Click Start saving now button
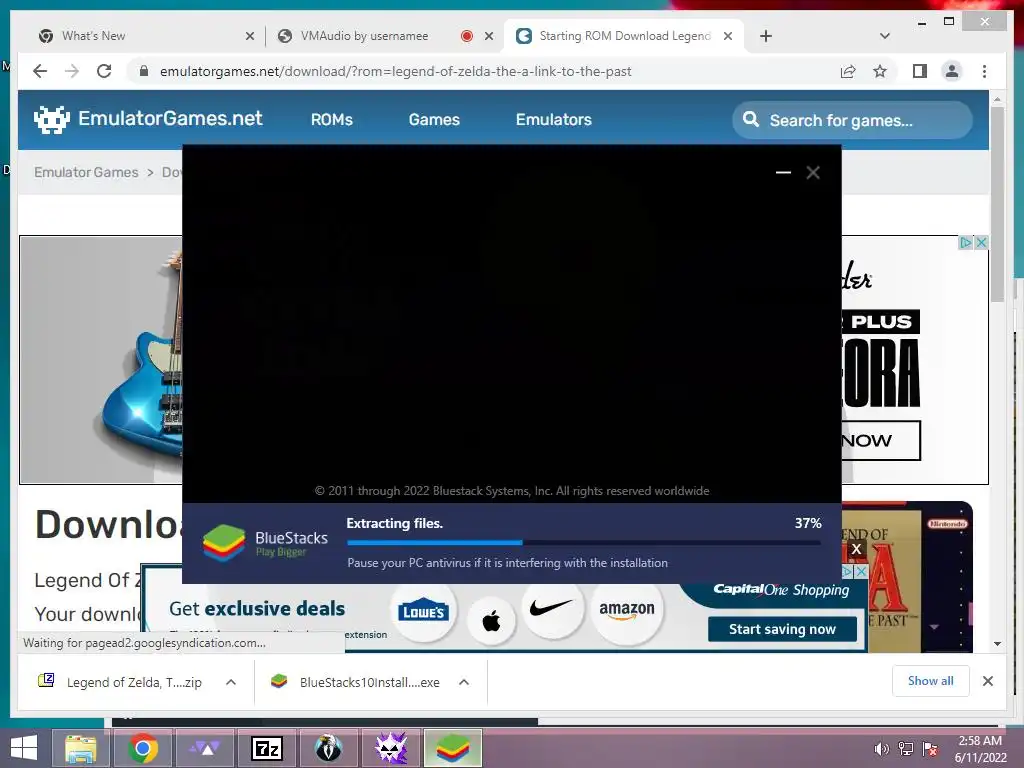1024x768 pixels. coord(782,629)
